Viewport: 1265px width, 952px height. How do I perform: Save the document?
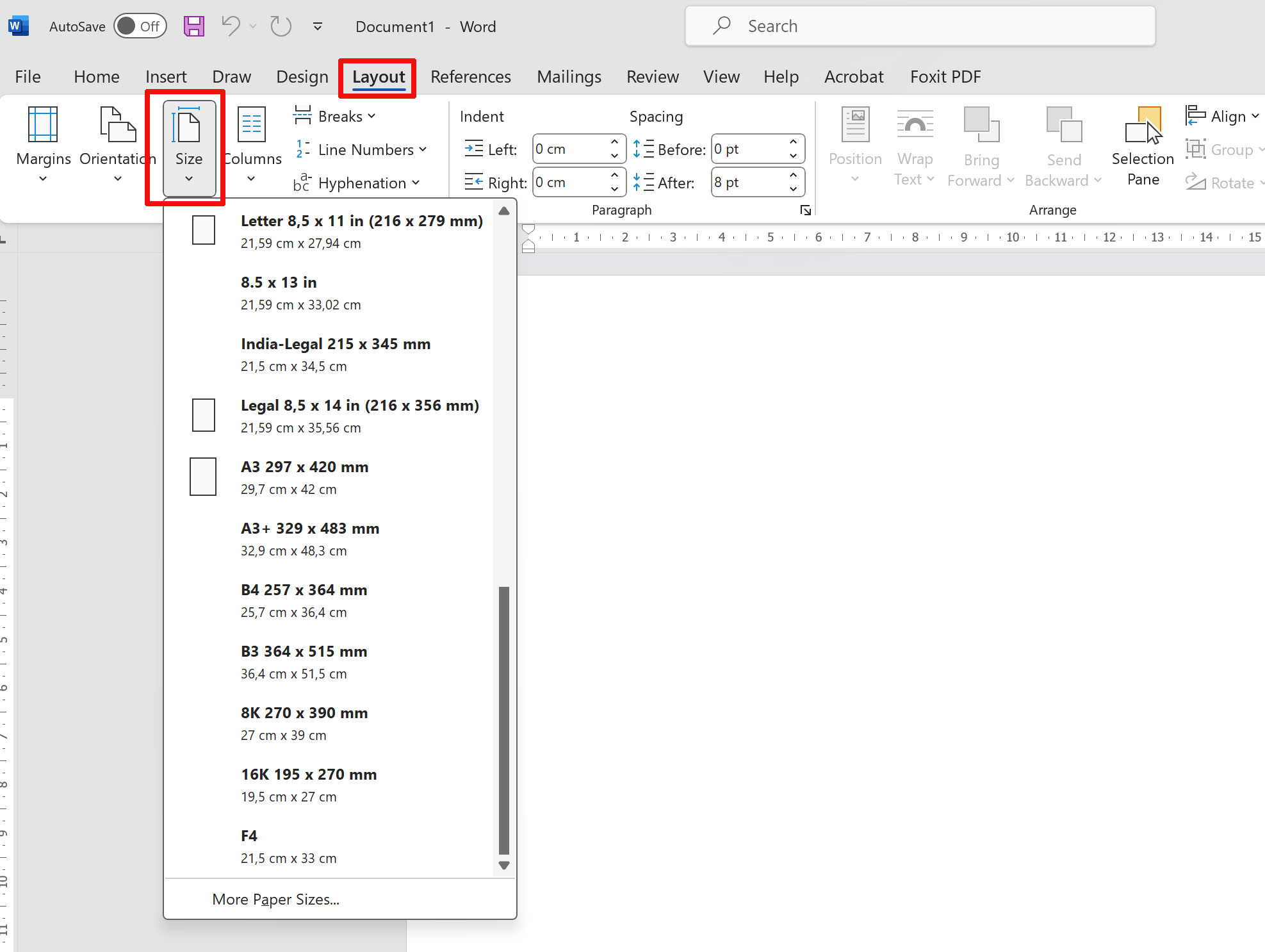(x=193, y=26)
